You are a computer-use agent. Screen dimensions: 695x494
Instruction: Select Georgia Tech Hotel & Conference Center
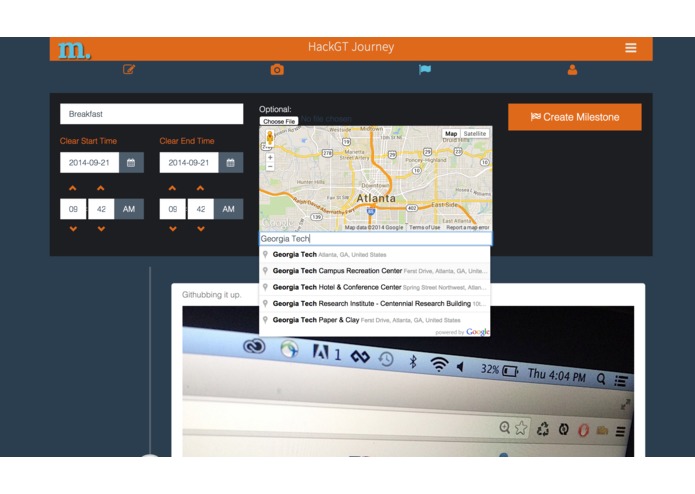tap(375, 287)
